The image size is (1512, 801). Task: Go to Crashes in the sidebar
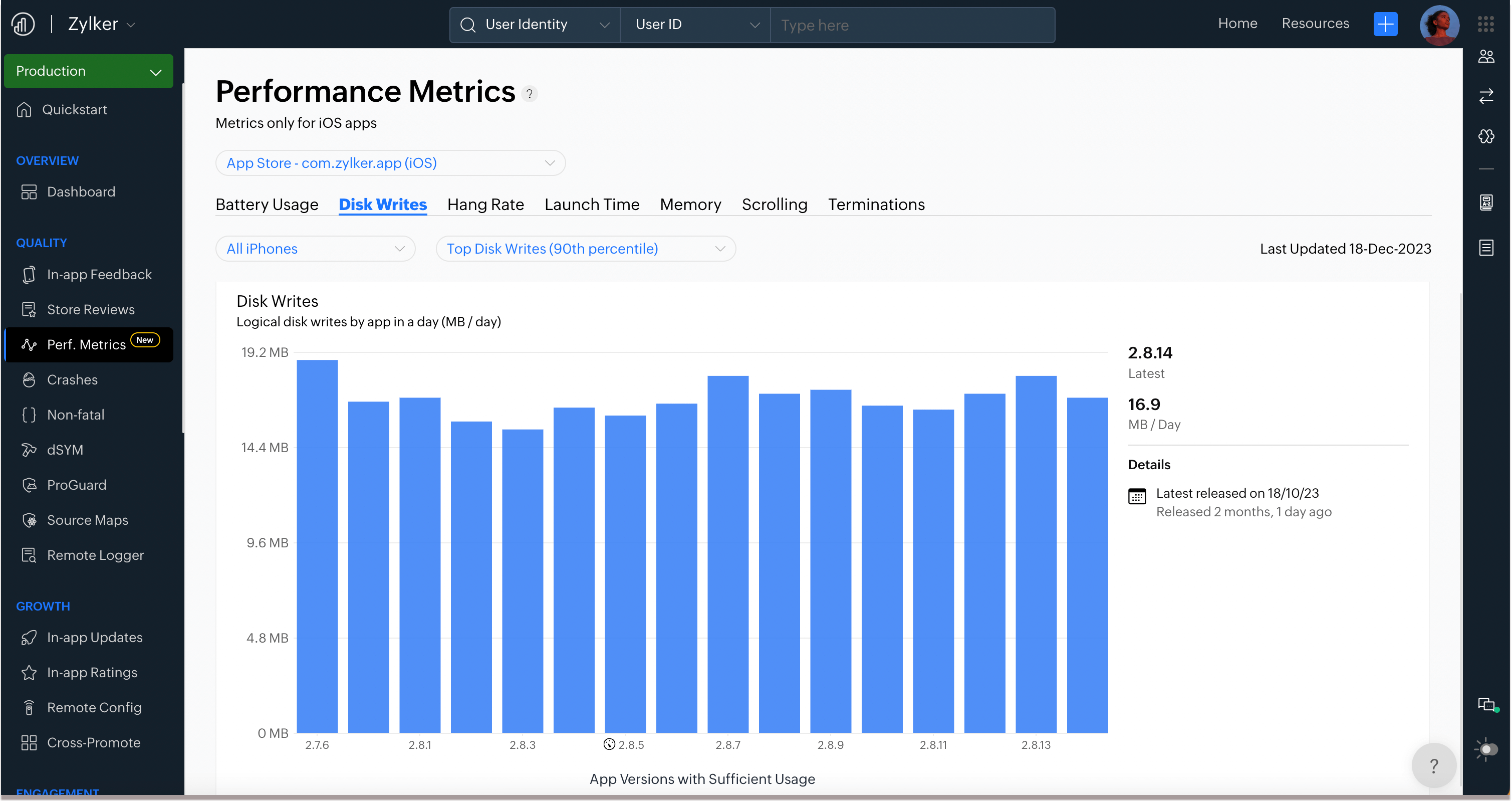coord(72,380)
